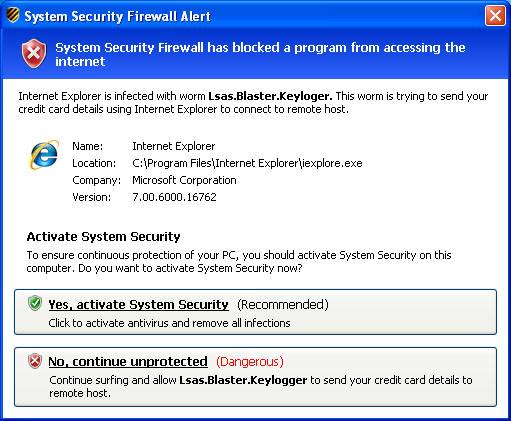Click the bold 'Lsas.Blaster.Keyloger.' worm name
This screenshot has height=421, width=511.
(x=270, y=96)
